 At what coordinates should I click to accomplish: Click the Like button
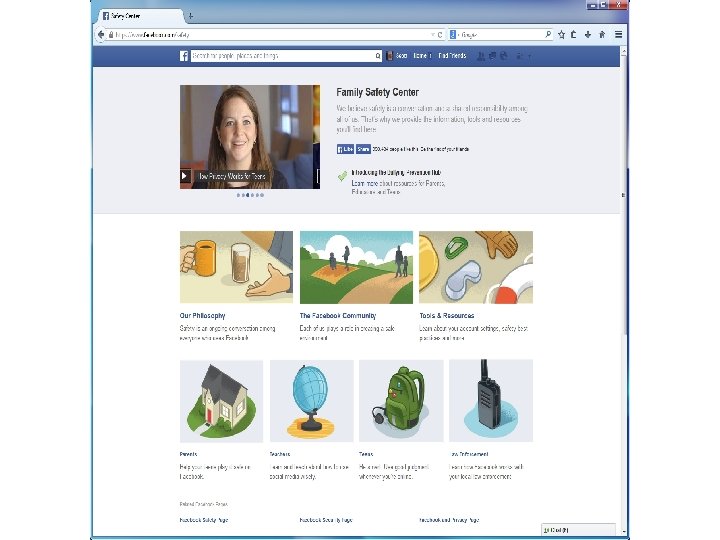click(x=345, y=149)
